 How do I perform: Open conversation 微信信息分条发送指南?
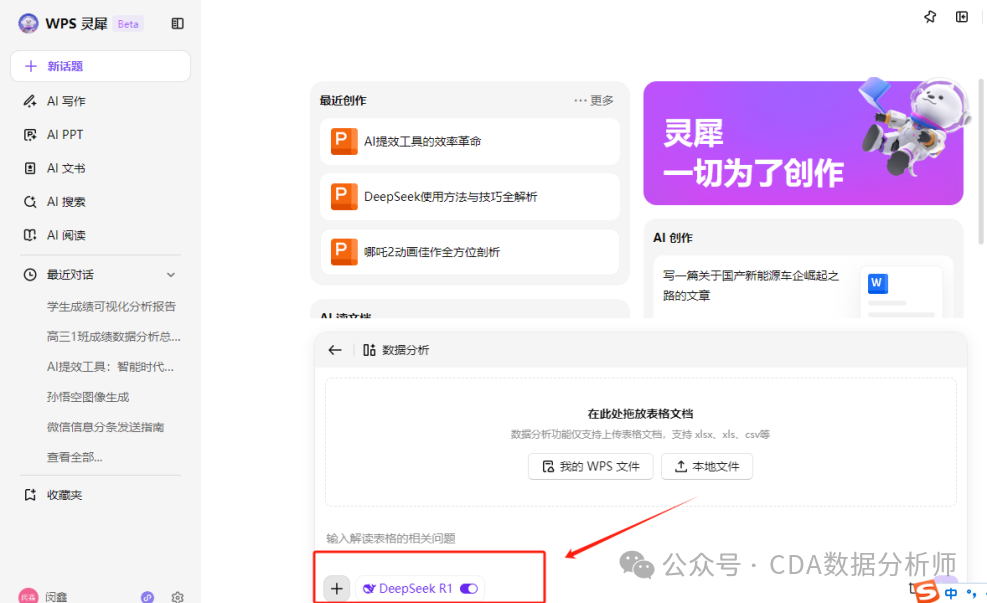105,427
